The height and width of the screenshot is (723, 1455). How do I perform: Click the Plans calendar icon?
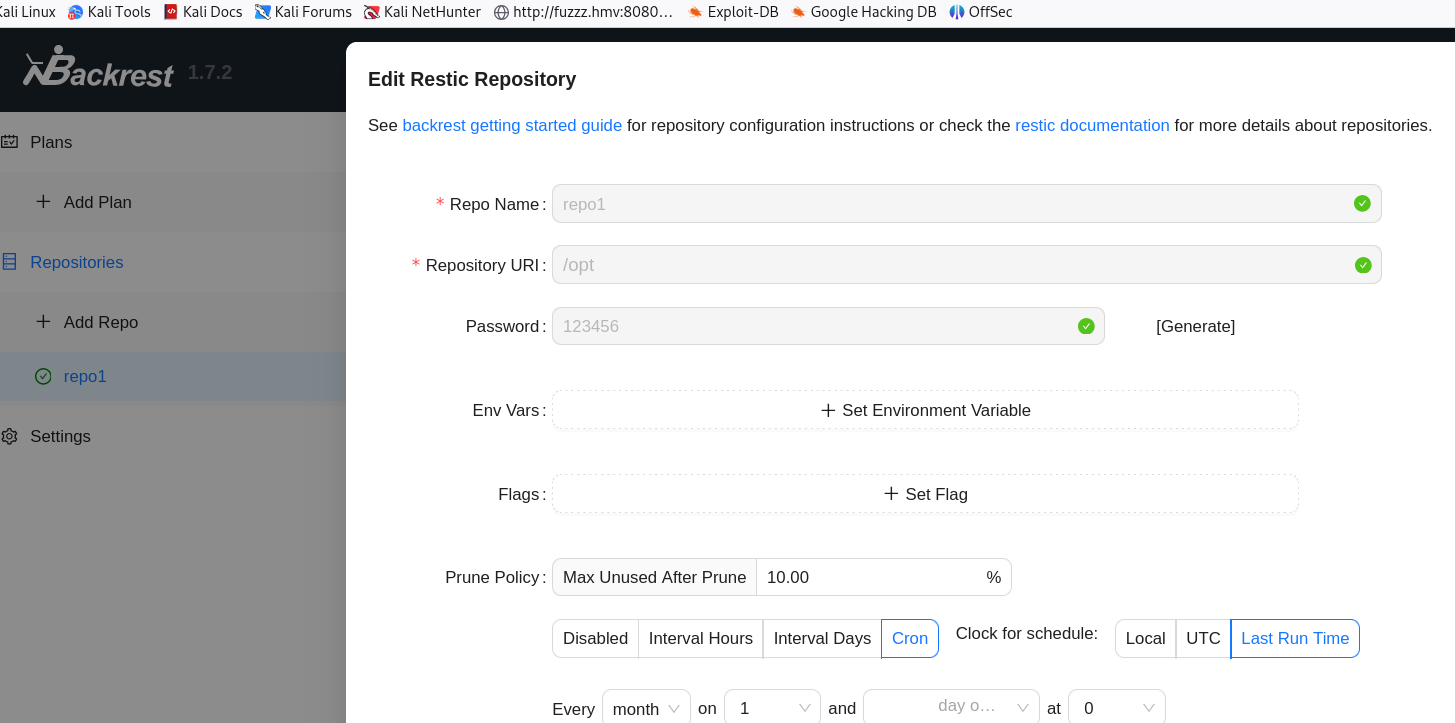tap(9, 142)
